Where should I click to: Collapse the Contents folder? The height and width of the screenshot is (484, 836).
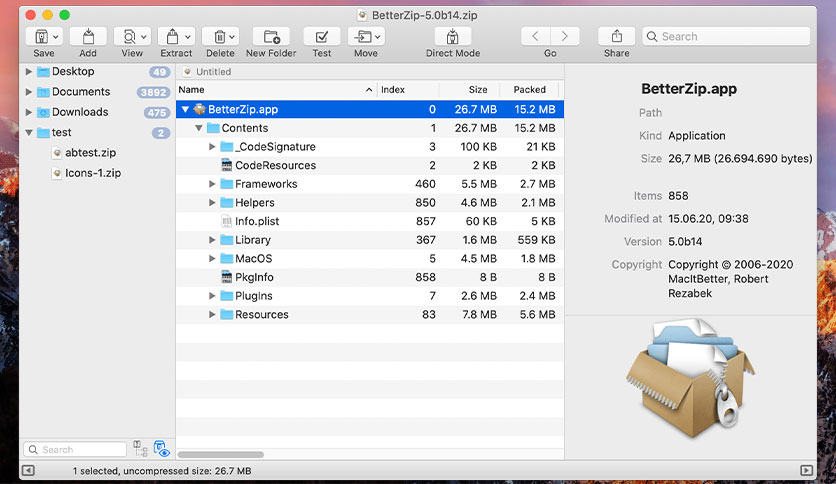(198, 128)
